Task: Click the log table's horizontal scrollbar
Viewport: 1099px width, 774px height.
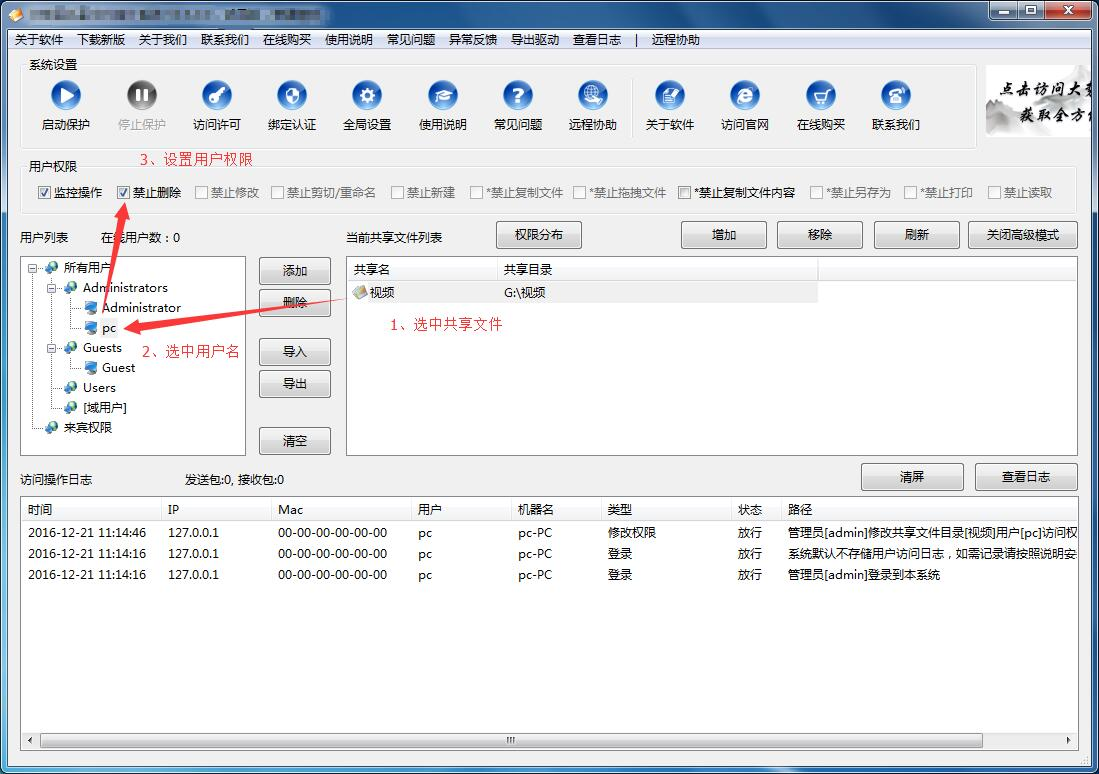Action: click(510, 740)
